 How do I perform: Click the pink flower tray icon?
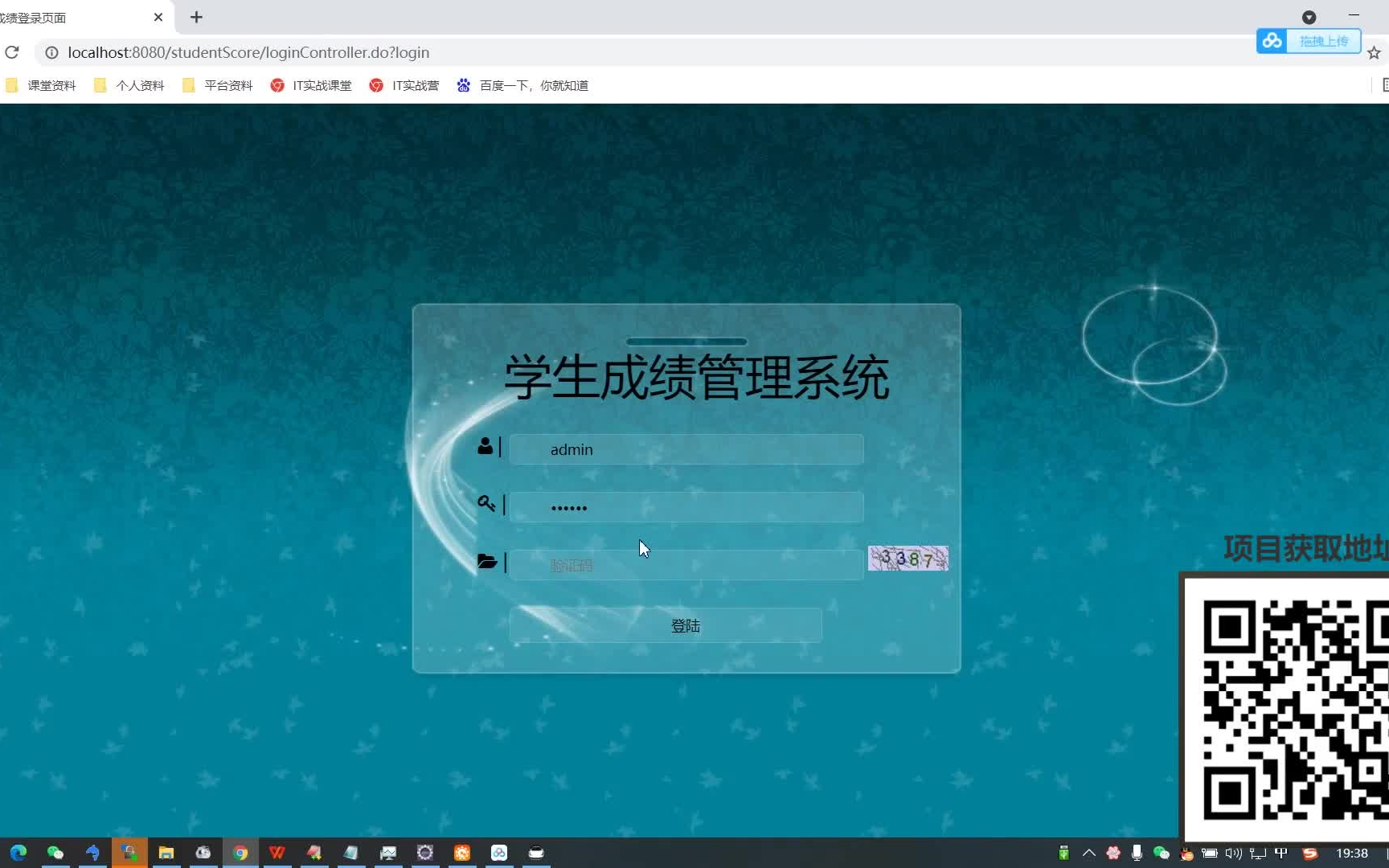1113,854
